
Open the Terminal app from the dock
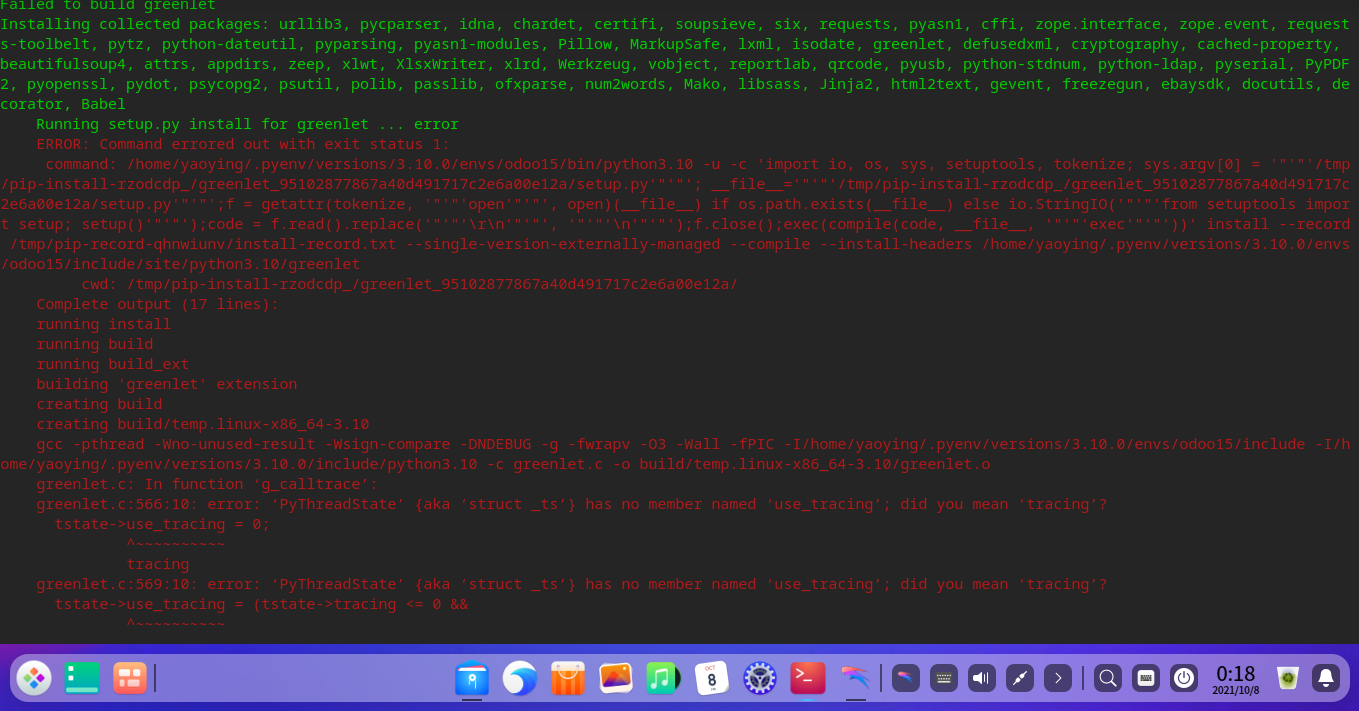pos(807,678)
